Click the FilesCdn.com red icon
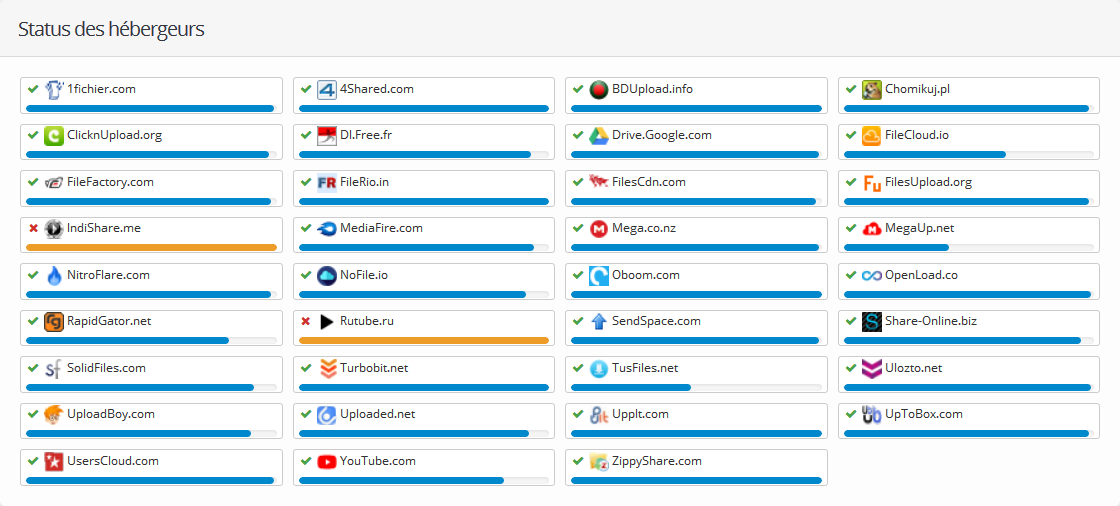This screenshot has width=1120, height=506. [x=599, y=183]
